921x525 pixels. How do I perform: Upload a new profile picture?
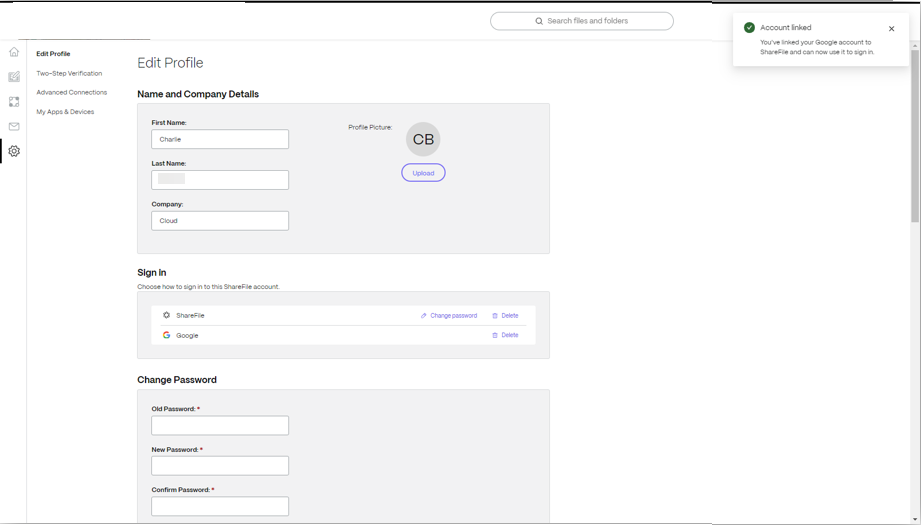(423, 173)
